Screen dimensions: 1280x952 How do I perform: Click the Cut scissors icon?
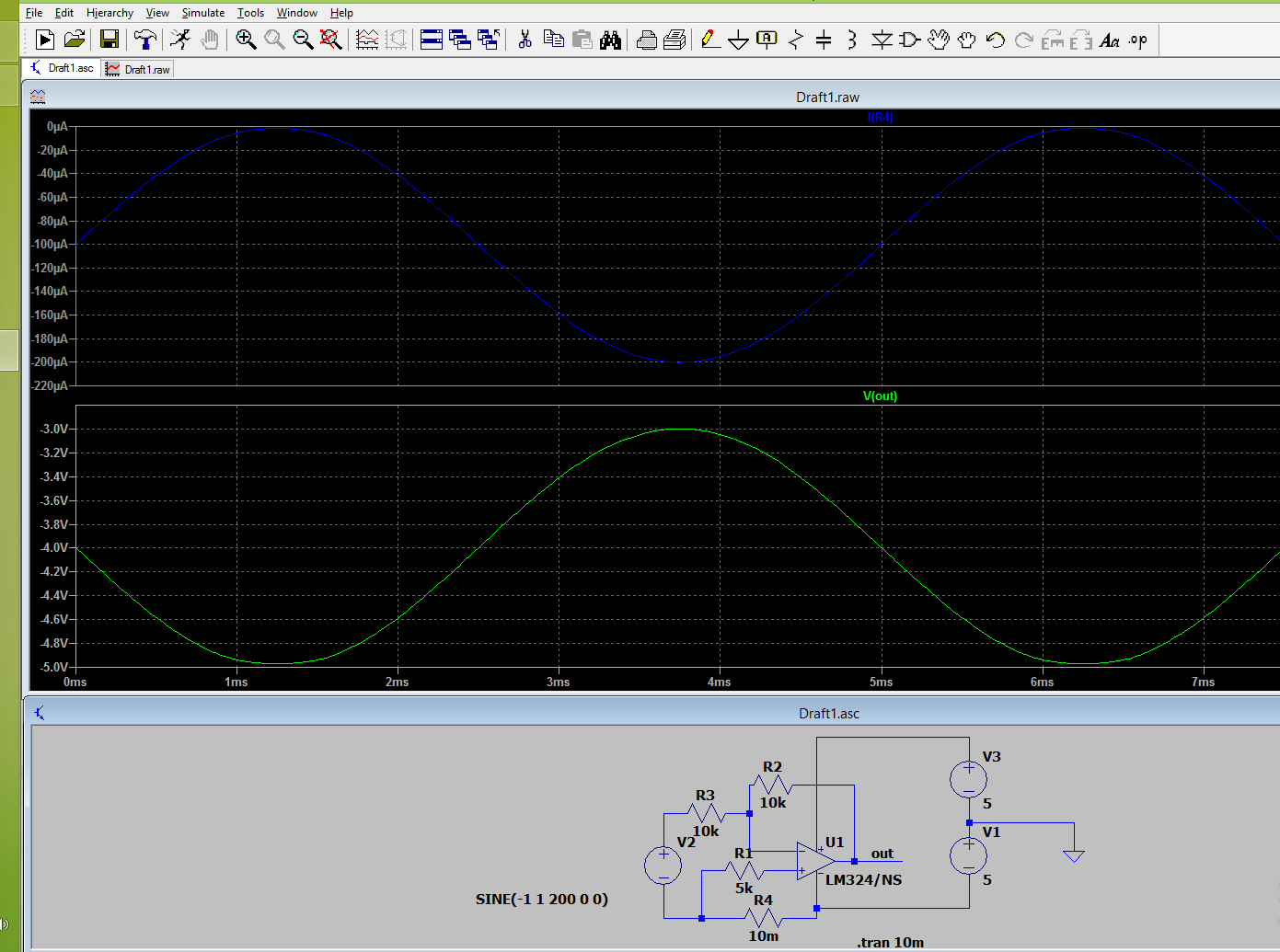click(x=525, y=40)
